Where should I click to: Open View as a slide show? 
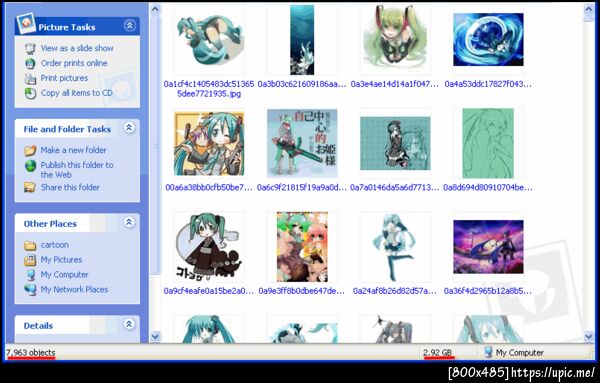77,48
